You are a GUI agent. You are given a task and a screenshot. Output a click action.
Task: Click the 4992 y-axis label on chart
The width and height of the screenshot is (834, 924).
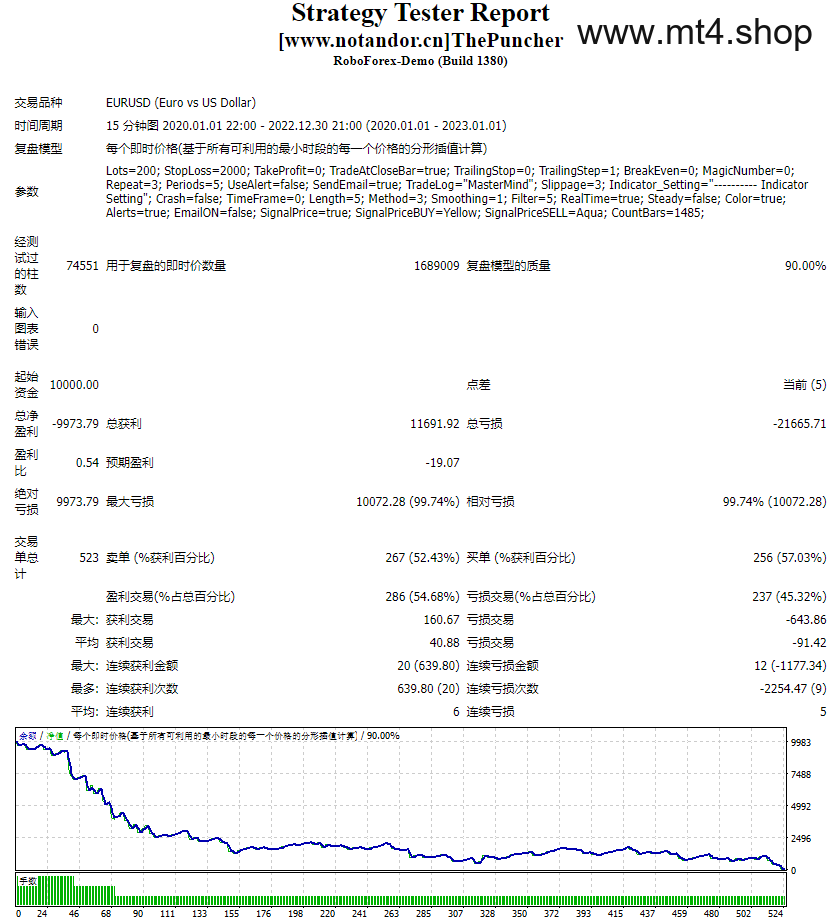[801, 806]
